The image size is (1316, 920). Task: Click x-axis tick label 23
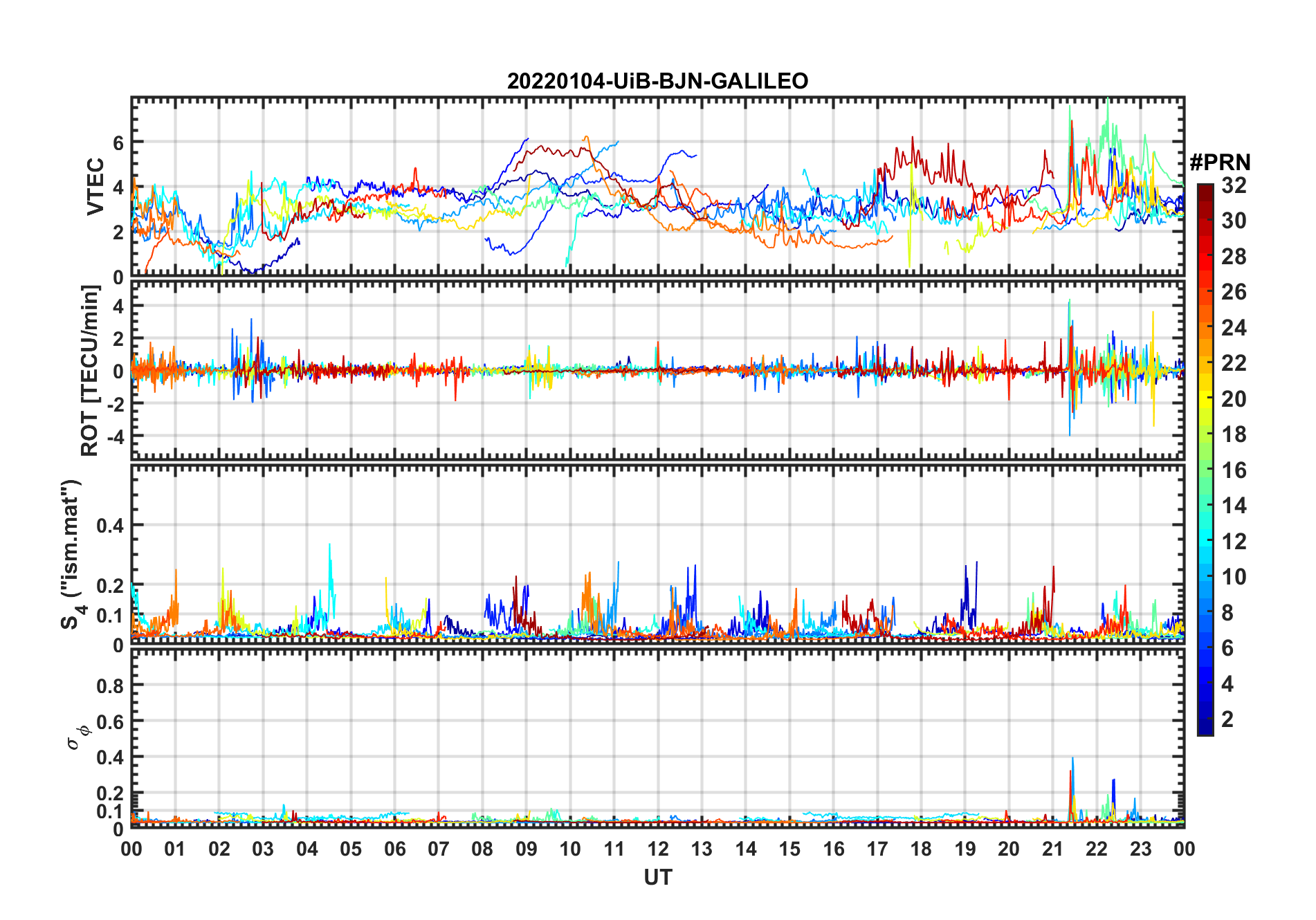click(x=1140, y=849)
